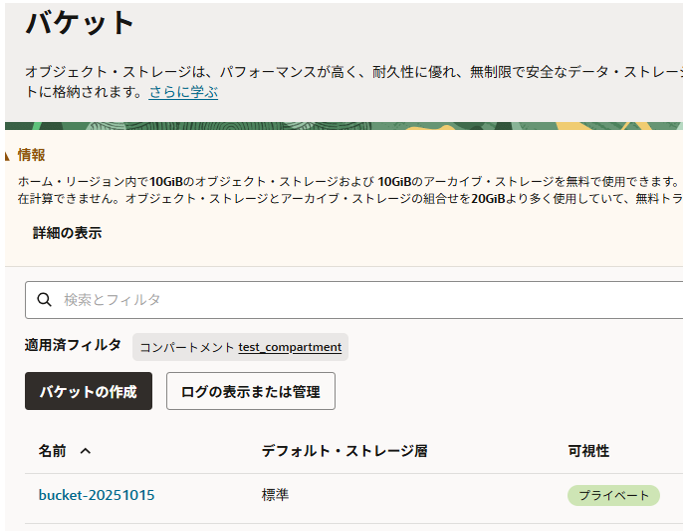Click the プライベート visibility badge
The image size is (687, 532).
[613, 495]
